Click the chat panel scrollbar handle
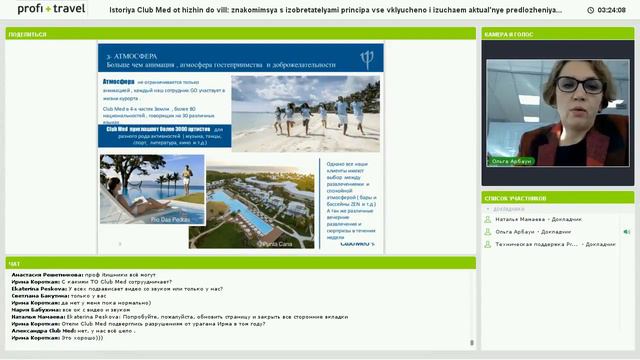 pos(472,342)
